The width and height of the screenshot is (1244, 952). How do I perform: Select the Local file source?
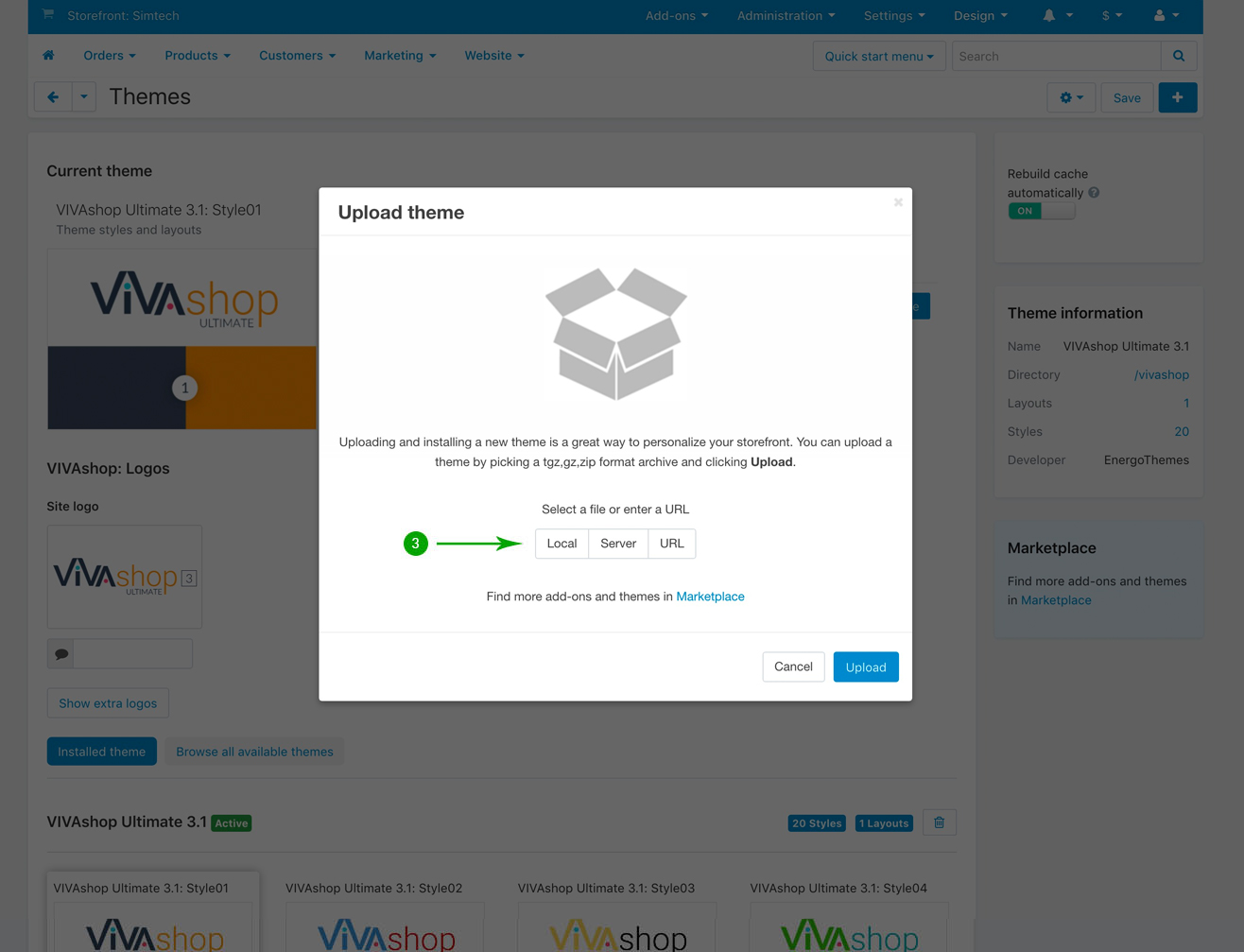pyautogui.click(x=562, y=544)
